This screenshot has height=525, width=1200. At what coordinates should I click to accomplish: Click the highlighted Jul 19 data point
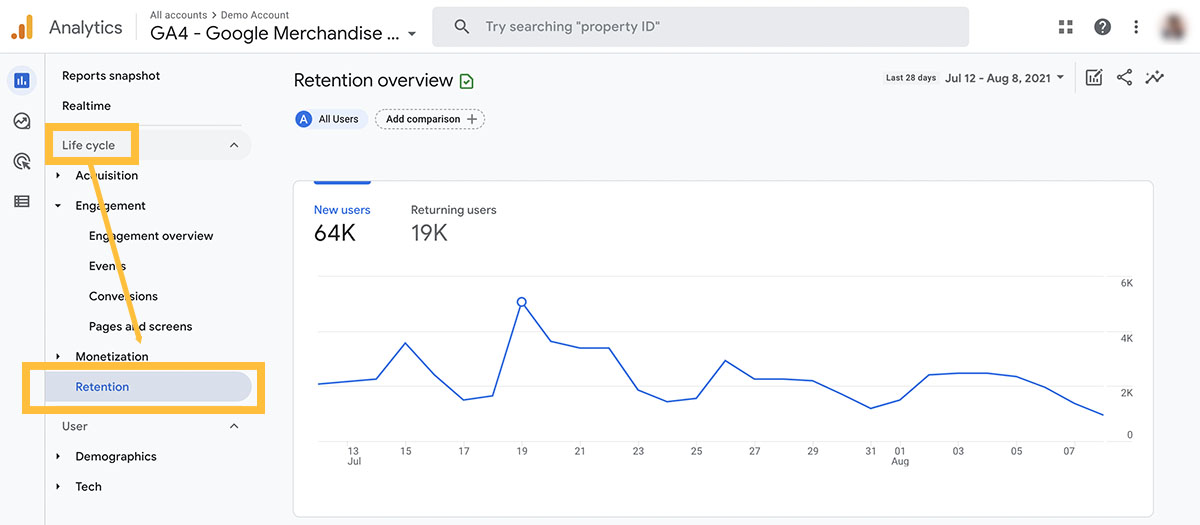click(521, 301)
